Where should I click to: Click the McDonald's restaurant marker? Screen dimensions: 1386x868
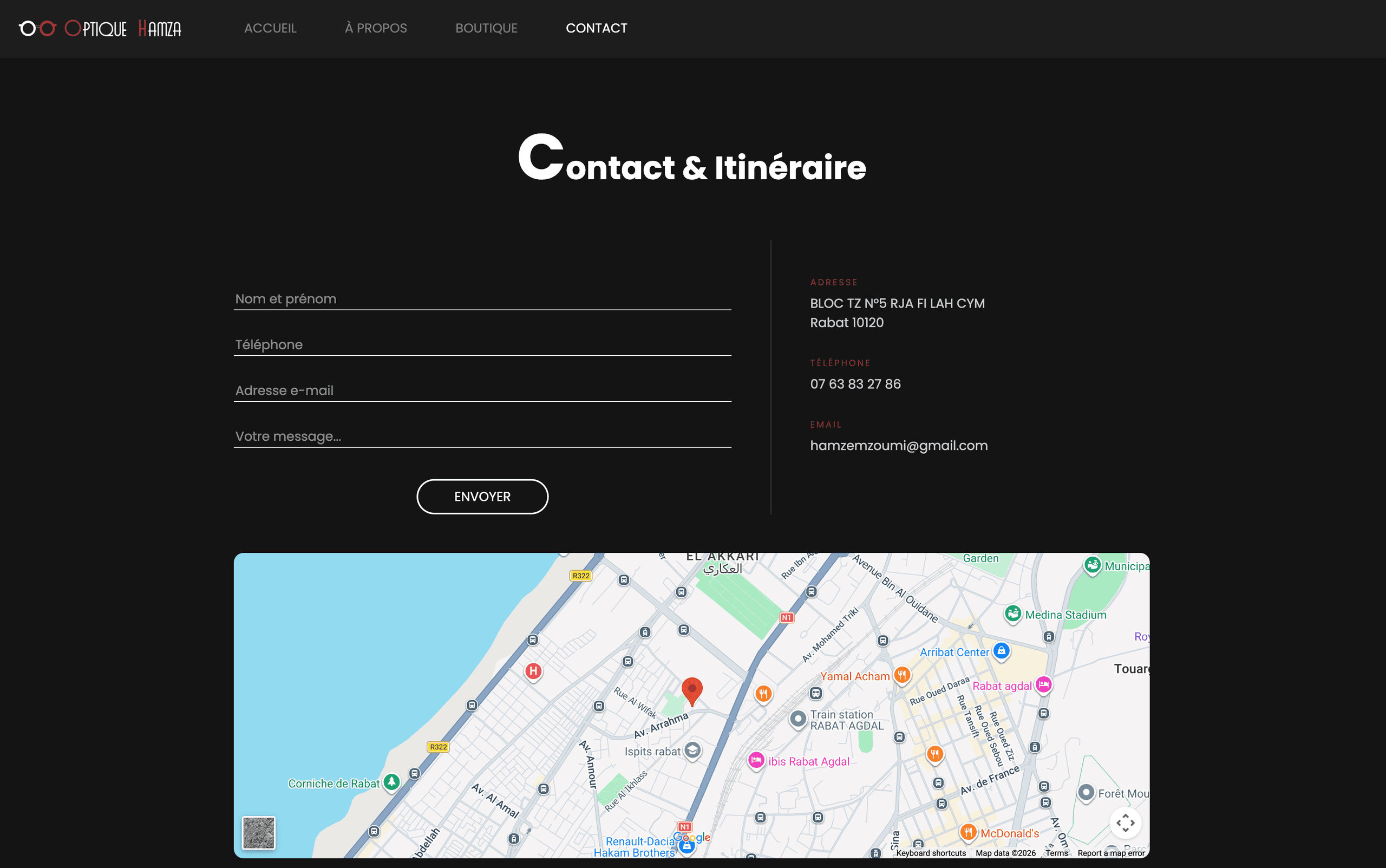pyautogui.click(x=968, y=832)
